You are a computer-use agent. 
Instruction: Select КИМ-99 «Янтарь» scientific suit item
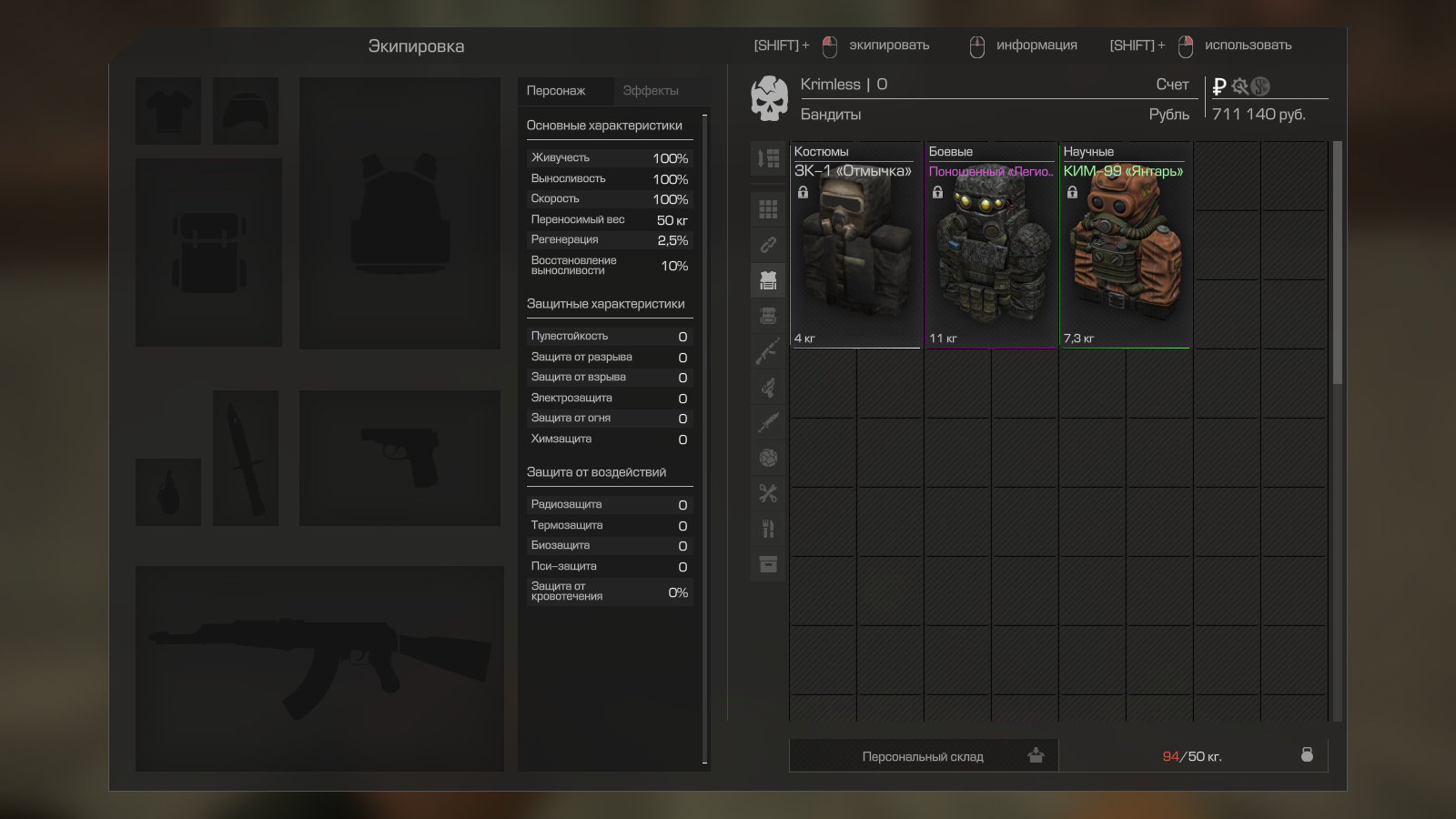click(1125, 245)
